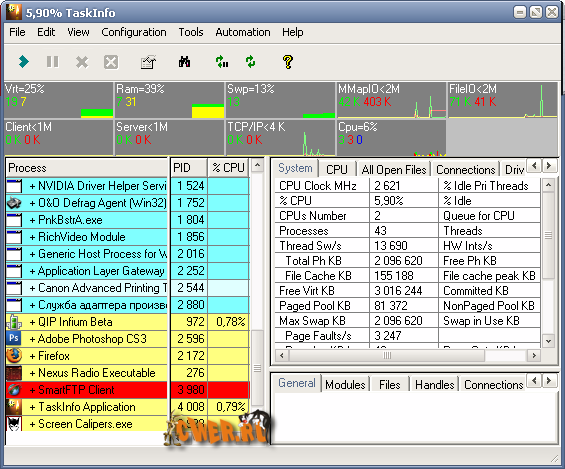Click the NVIDIA Driver Helper window icon
The width and height of the screenshot is (565, 469).
[x=14, y=186]
